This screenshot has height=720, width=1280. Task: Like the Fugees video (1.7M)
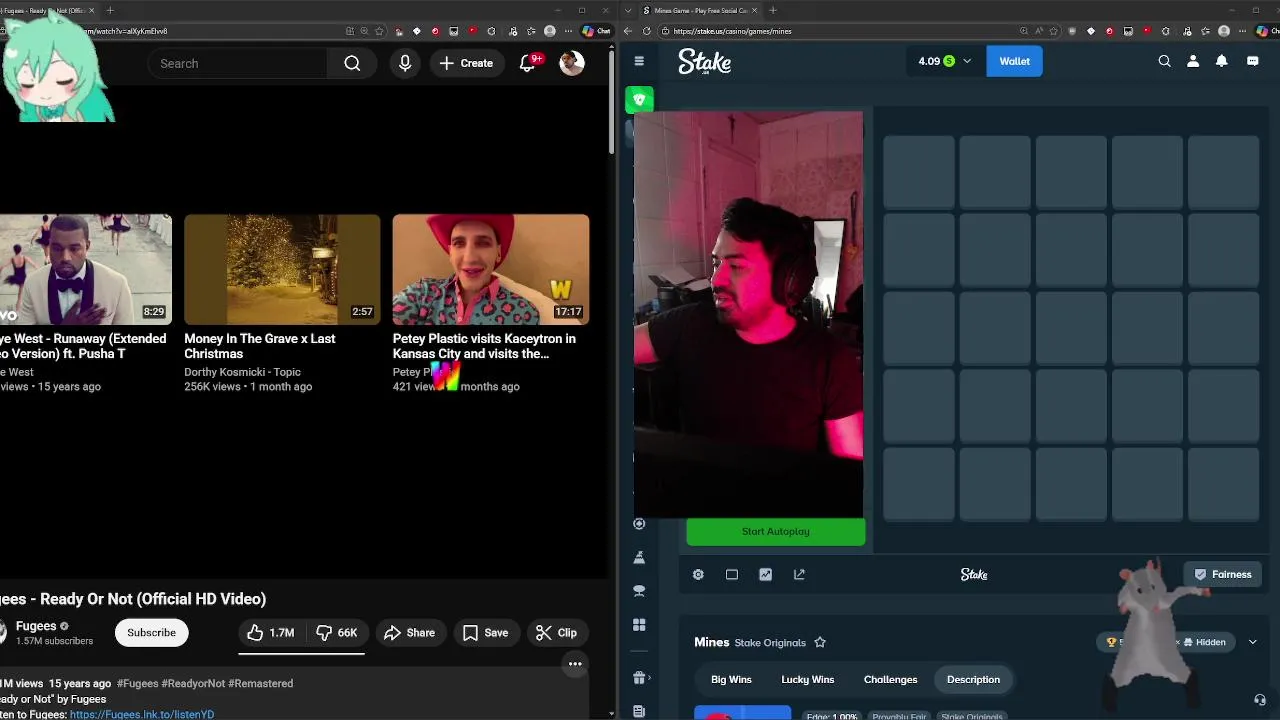[271, 632]
